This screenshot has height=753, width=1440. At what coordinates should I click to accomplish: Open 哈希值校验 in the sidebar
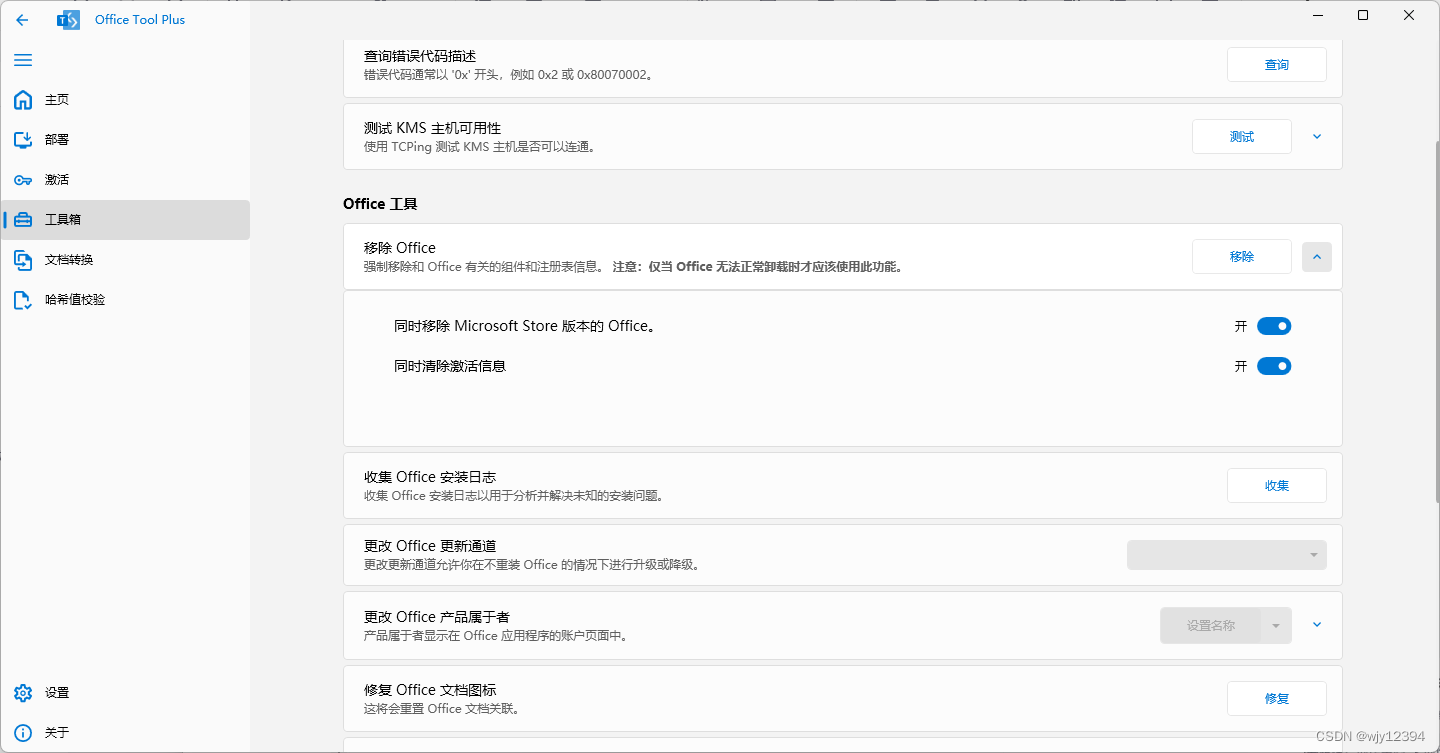click(x=125, y=300)
